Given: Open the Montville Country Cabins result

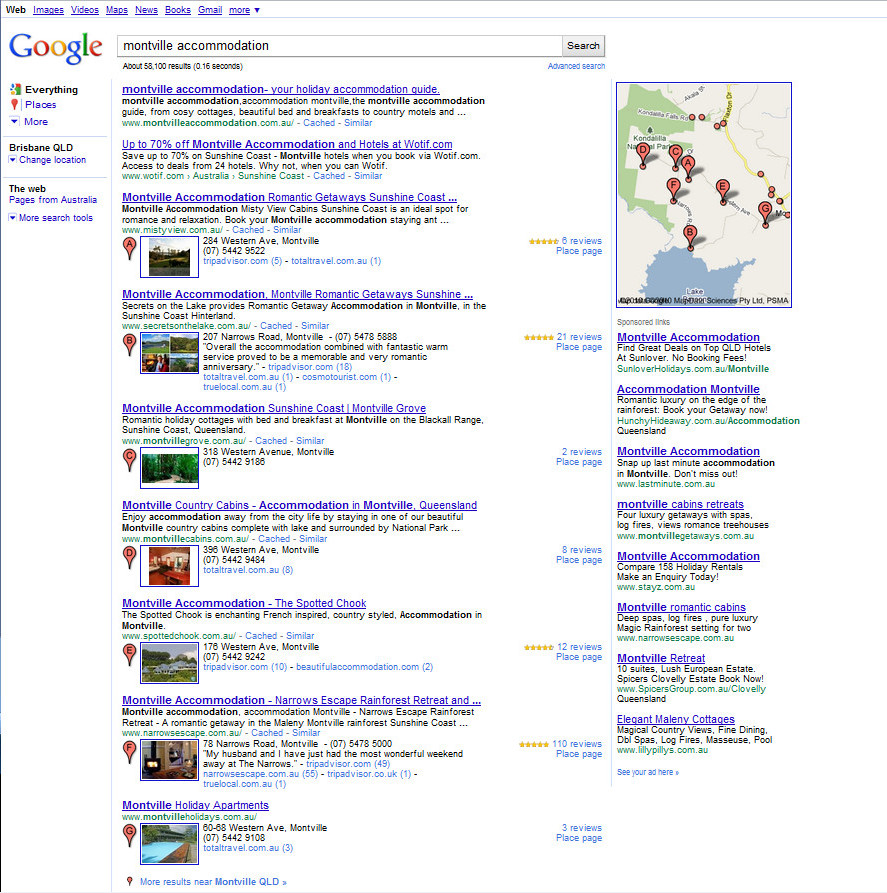Looking at the screenshot, I should click(300, 505).
